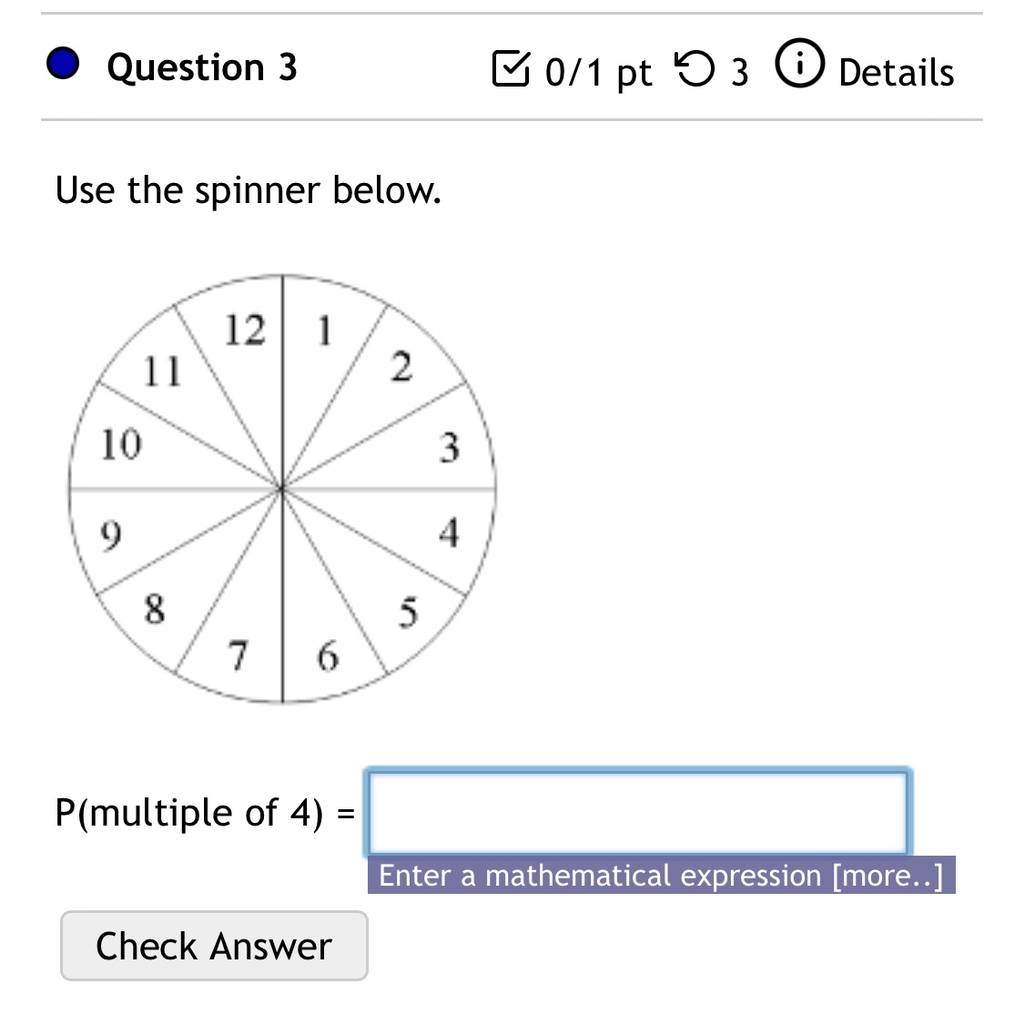1024x1021 pixels.
Task: Open the [more..] expression help link
Action: [888, 875]
